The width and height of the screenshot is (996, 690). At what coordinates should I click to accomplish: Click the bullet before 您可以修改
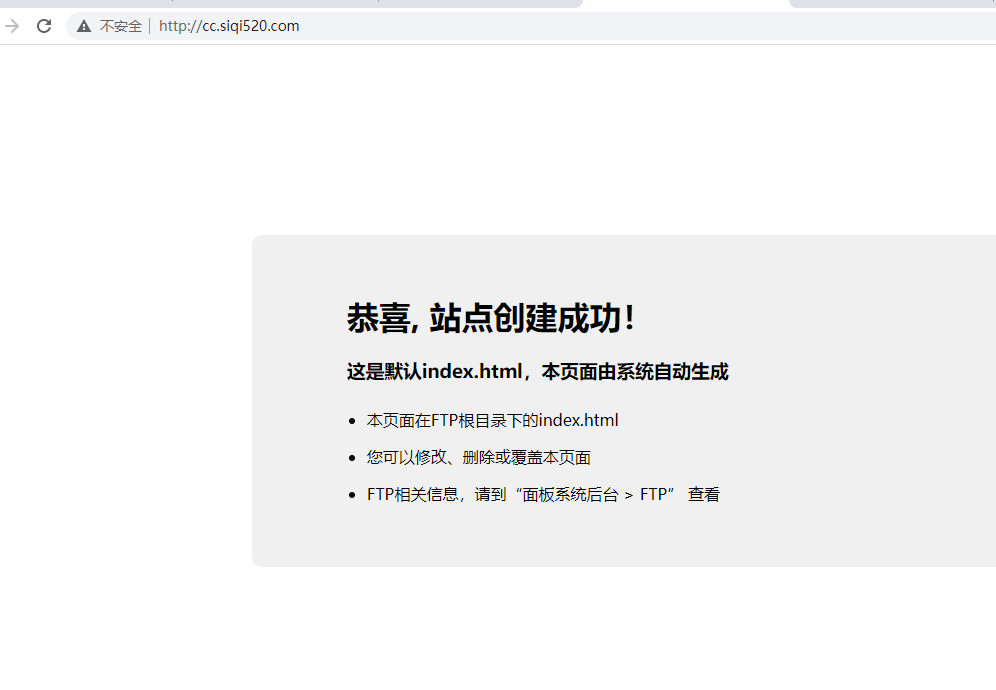pos(352,459)
